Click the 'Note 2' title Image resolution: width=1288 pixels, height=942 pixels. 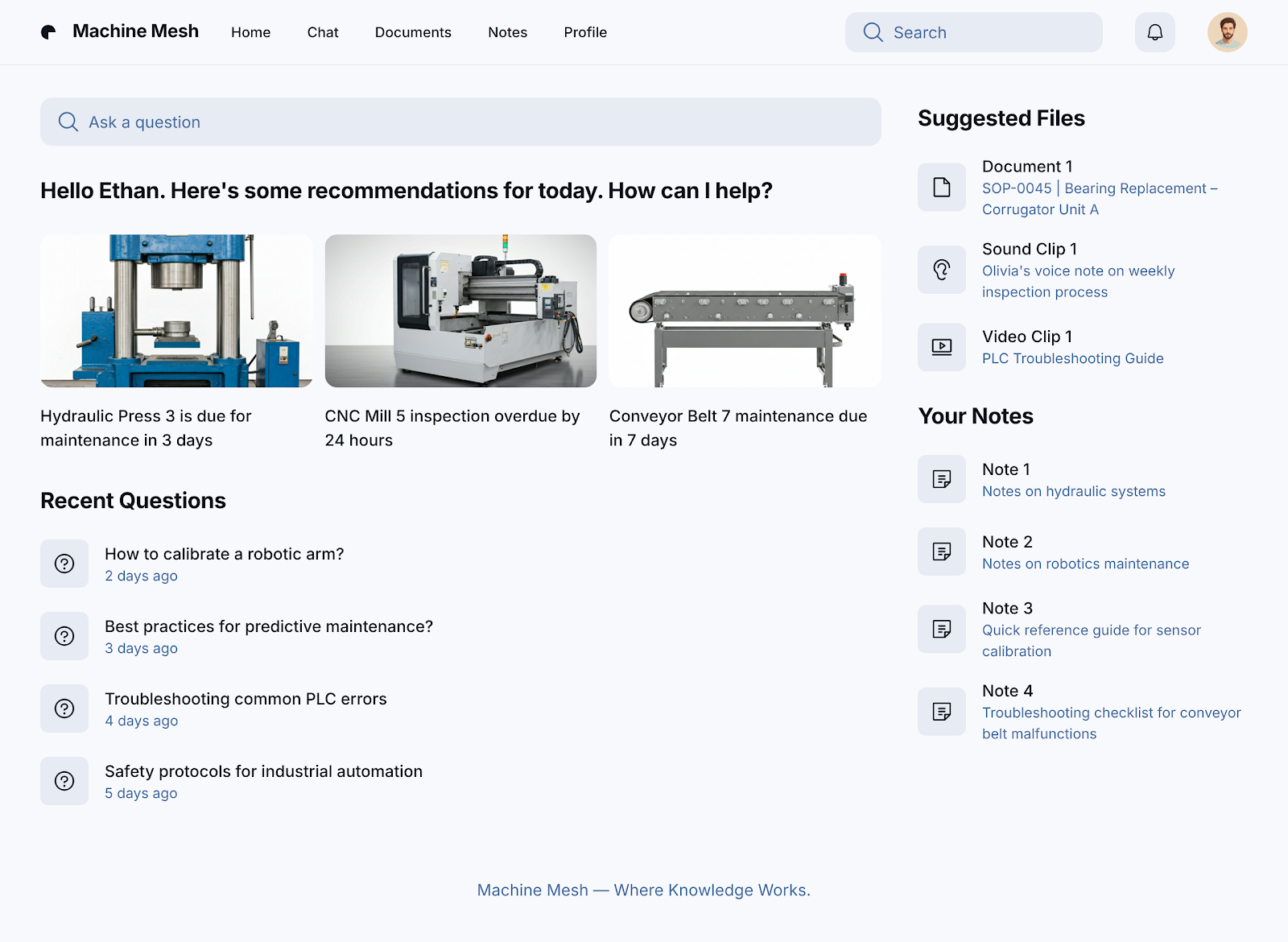(x=1007, y=542)
